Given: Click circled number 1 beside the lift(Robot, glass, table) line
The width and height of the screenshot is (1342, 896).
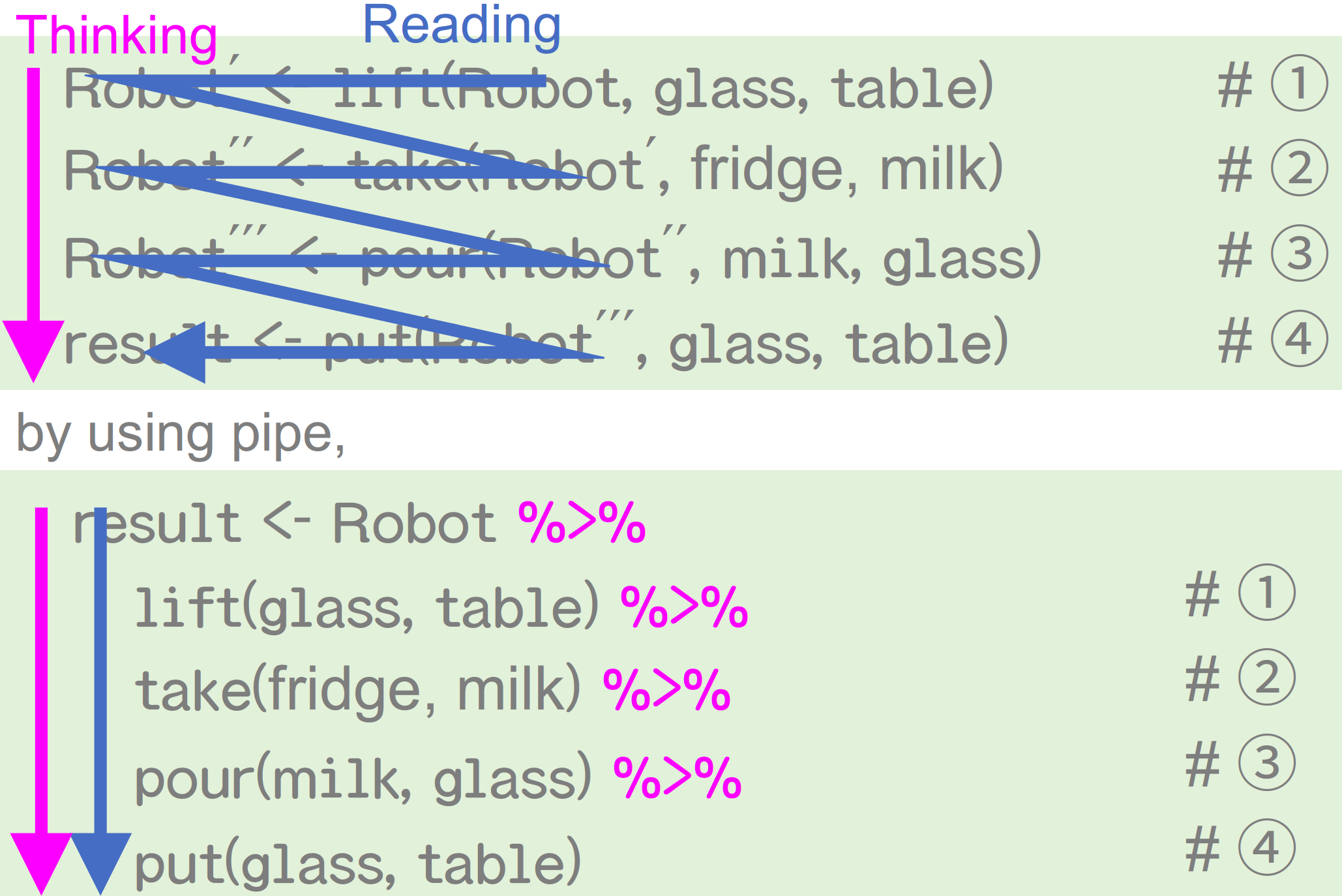Looking at the screenshot, I should coord(1299,83).
